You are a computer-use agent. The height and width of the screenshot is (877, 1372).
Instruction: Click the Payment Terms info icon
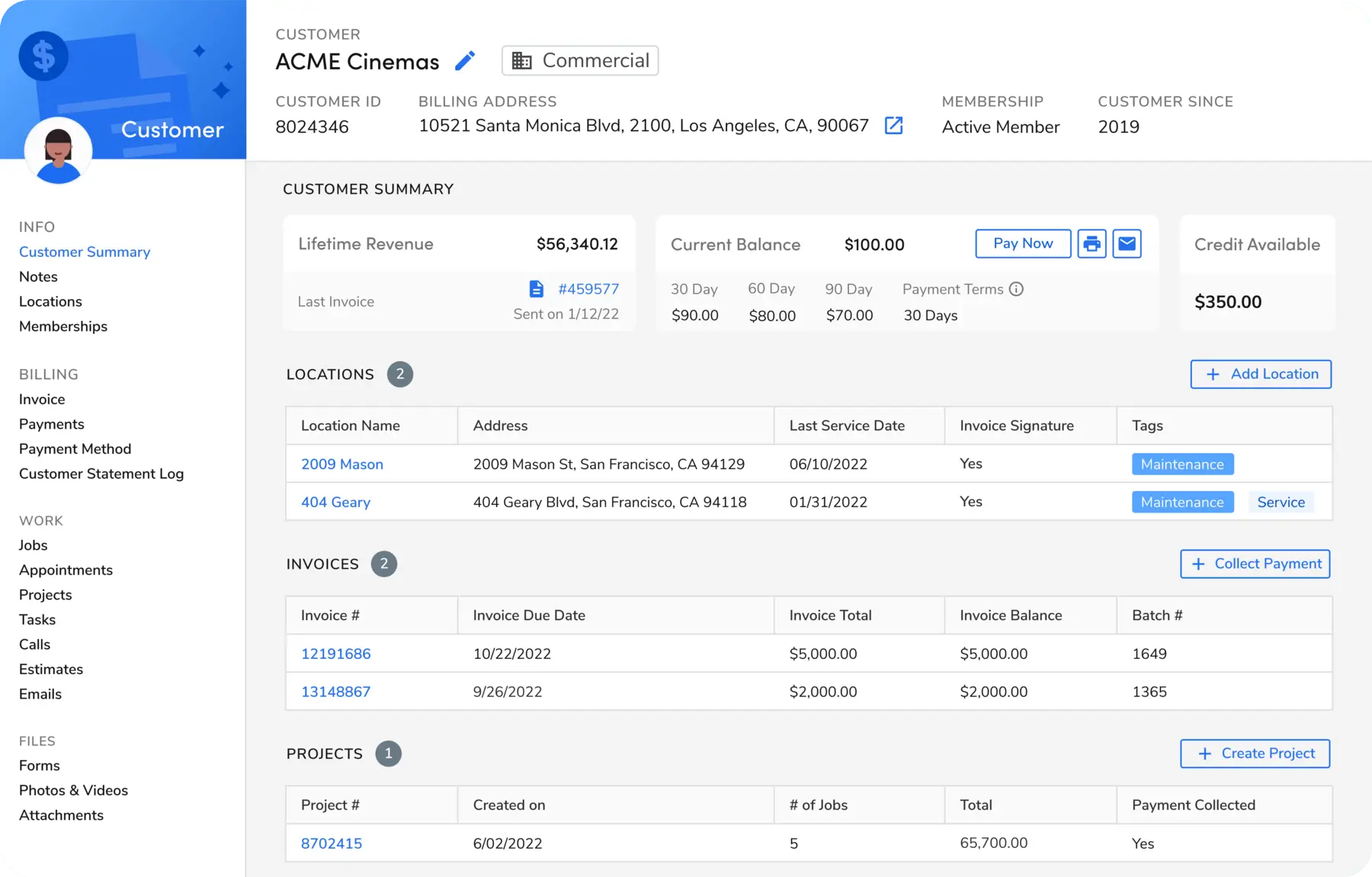point(1016,289)
